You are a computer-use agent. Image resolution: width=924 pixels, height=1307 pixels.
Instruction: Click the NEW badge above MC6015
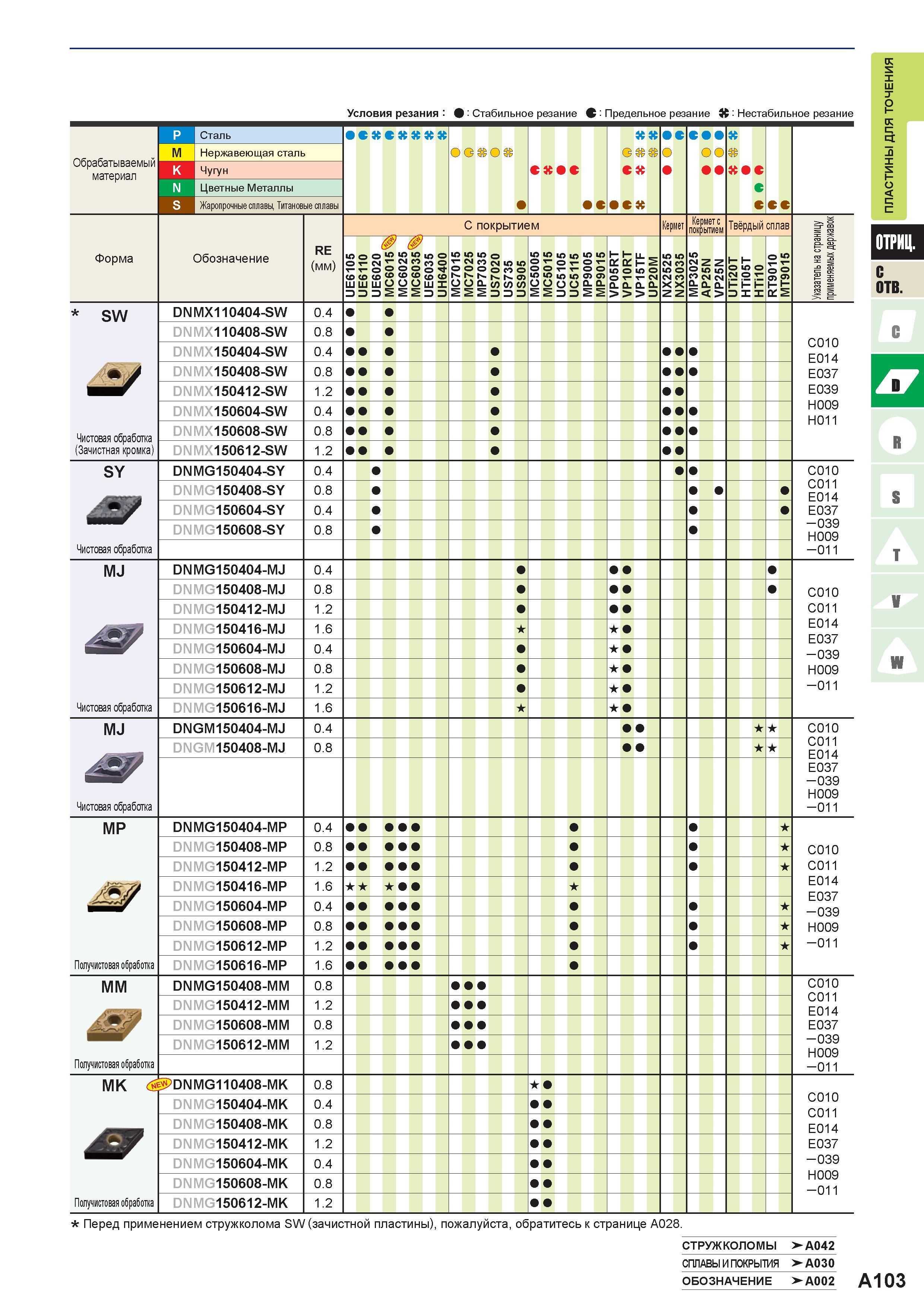(x=389, y=242)
